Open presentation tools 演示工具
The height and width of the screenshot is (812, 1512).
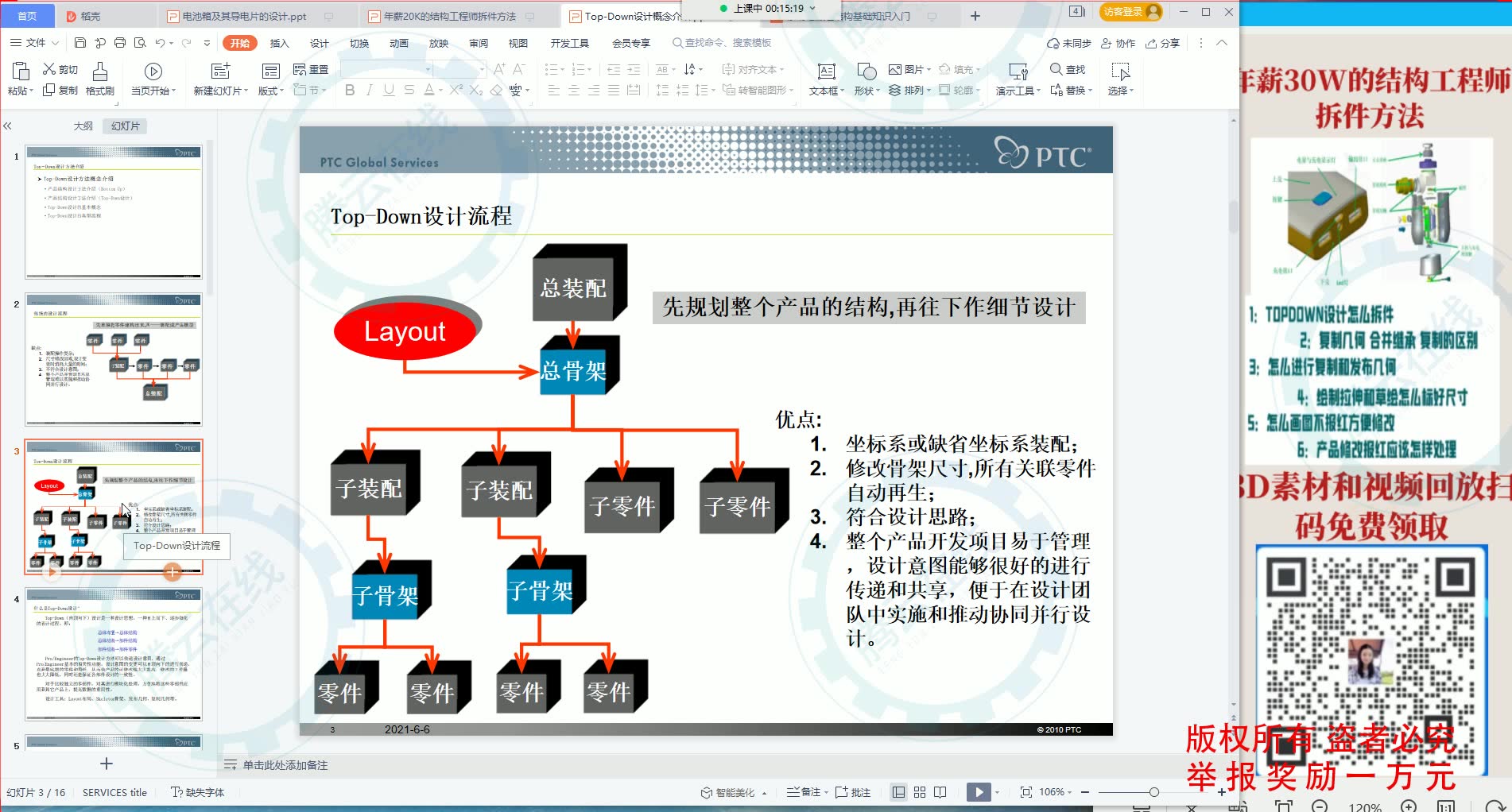pos(1018,79)
